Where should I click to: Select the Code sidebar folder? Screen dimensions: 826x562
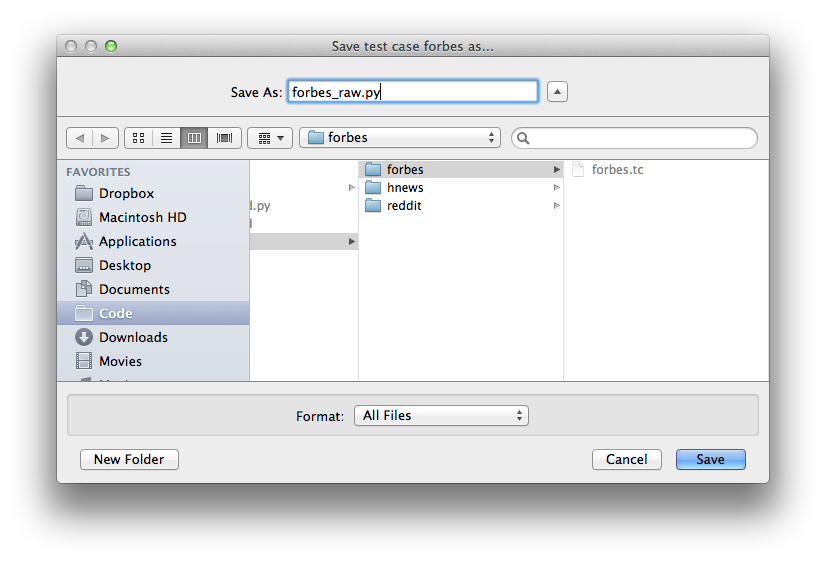[x=153, y=313]
